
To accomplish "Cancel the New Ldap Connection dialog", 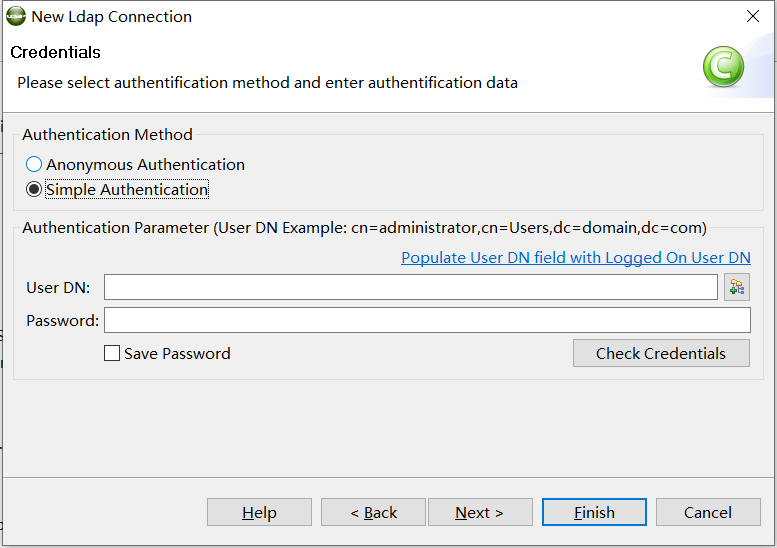I will (708, 512).
